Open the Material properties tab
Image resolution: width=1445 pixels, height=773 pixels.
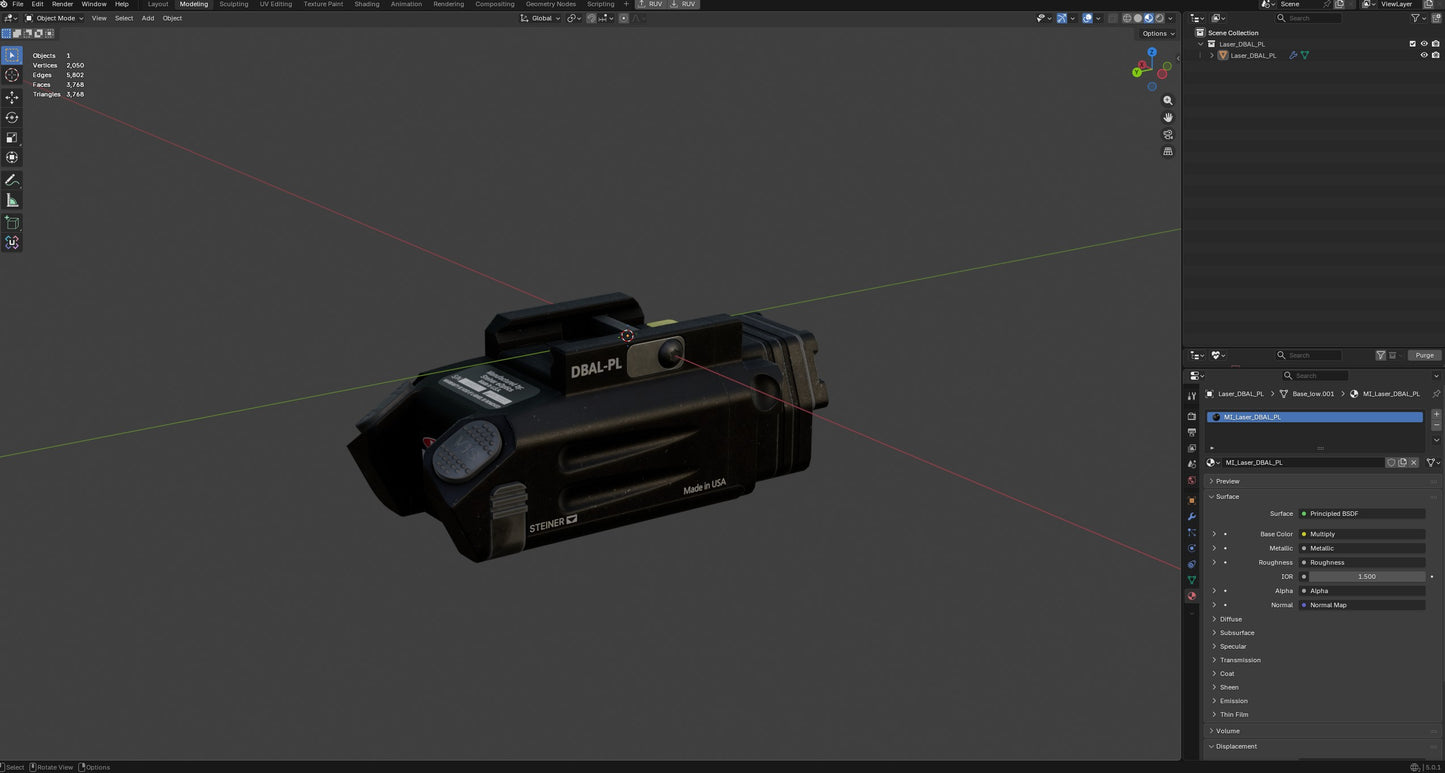point(1191,596)
